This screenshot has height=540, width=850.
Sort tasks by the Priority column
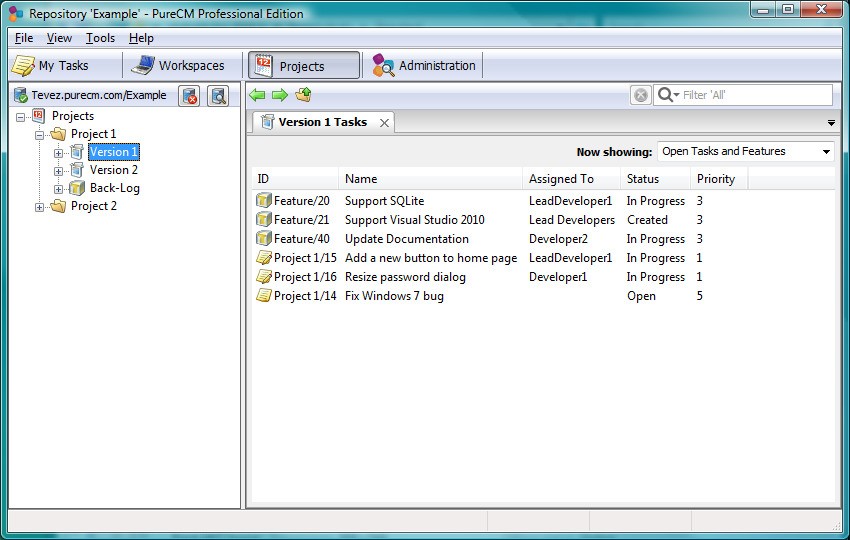pyautogui.click(x=718, y=179)
